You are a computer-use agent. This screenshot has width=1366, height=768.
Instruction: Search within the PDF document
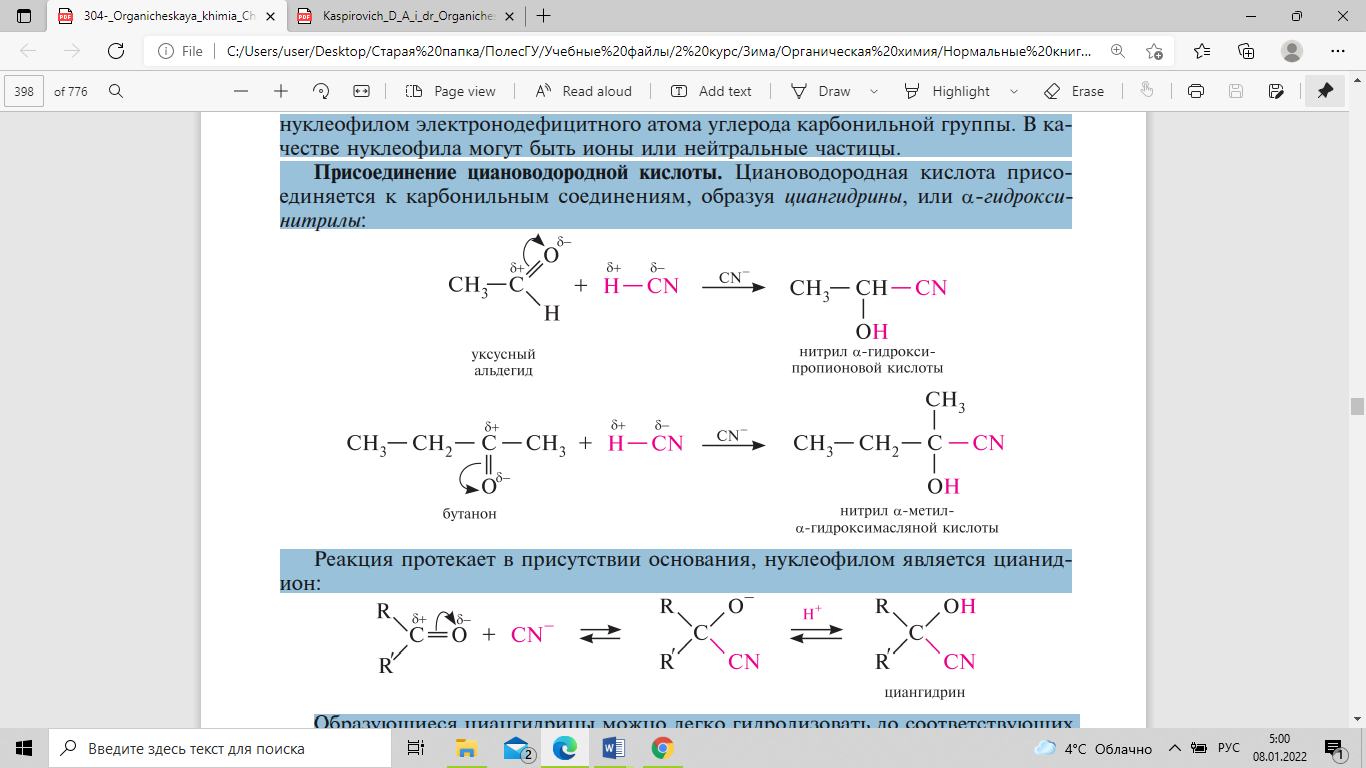pos(115,91)
